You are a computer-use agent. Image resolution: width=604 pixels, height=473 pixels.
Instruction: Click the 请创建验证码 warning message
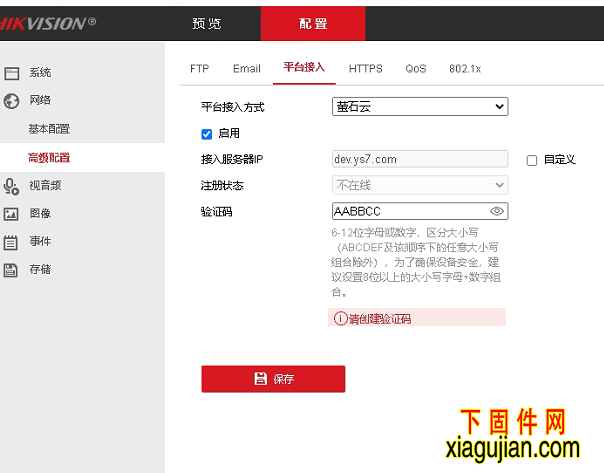click(x=417, y=317)
